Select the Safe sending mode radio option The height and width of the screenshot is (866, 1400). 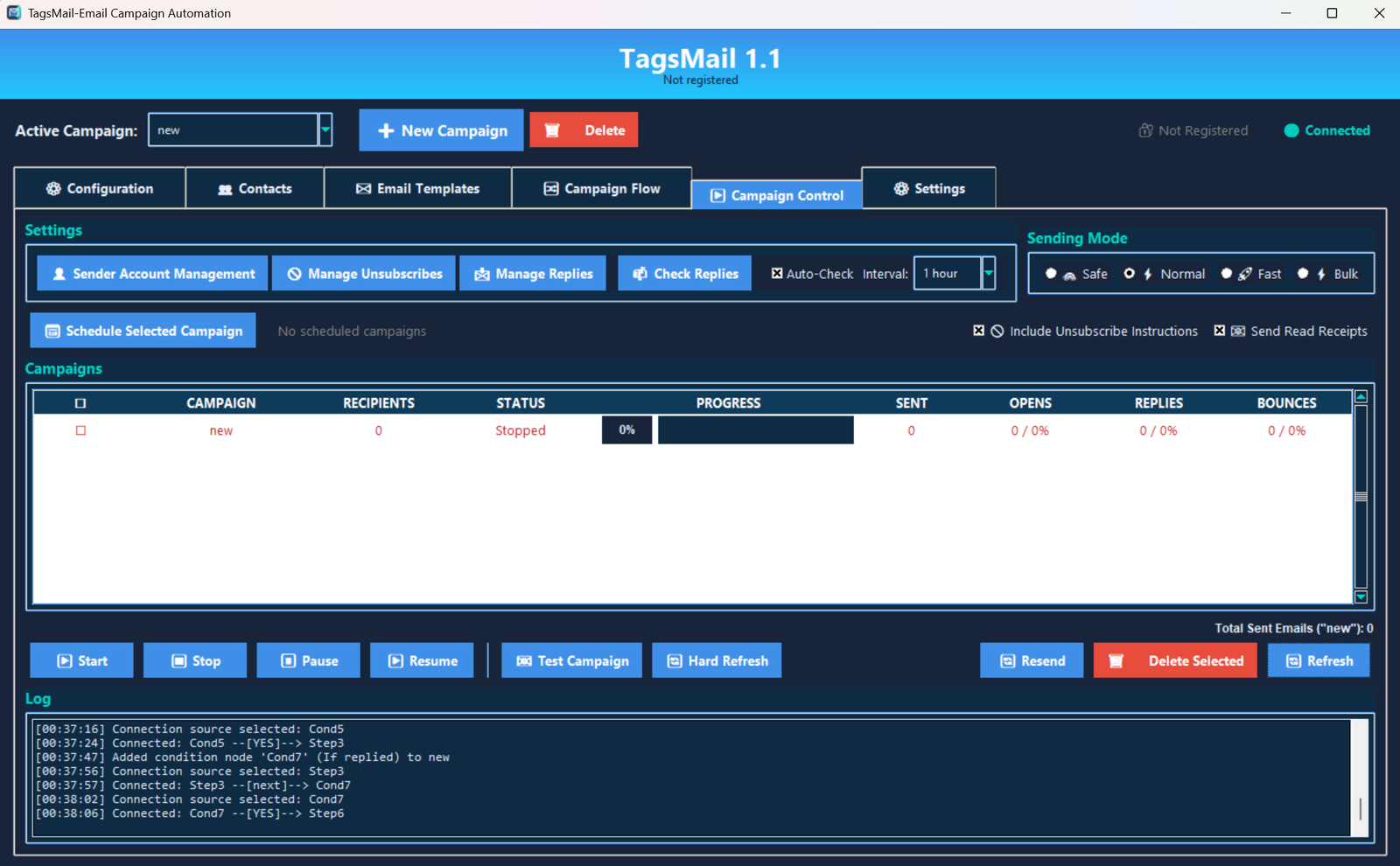pyautogui.click(x=1051, y=273)
